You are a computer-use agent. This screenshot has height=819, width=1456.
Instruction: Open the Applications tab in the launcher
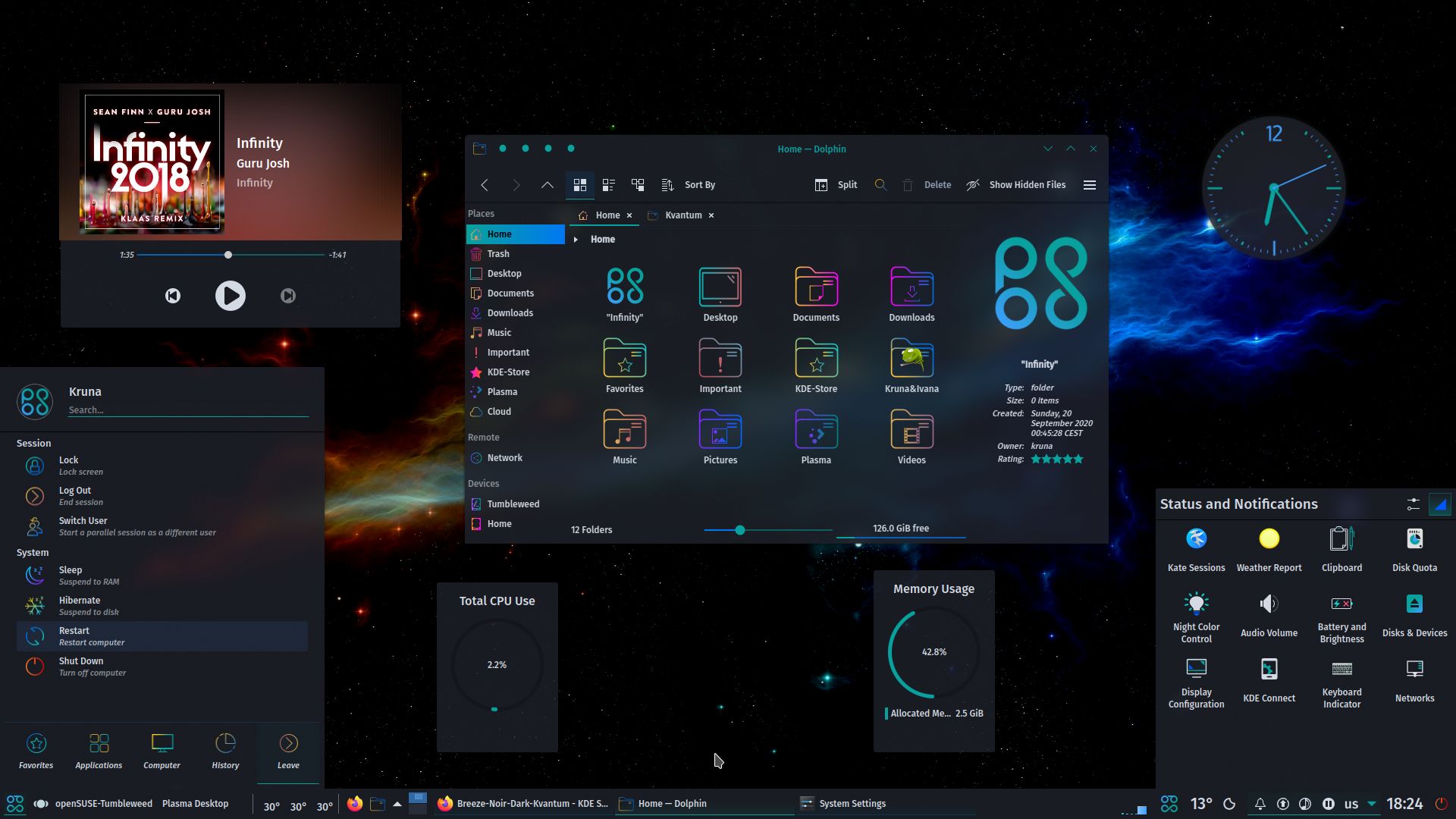pos(98,751)
